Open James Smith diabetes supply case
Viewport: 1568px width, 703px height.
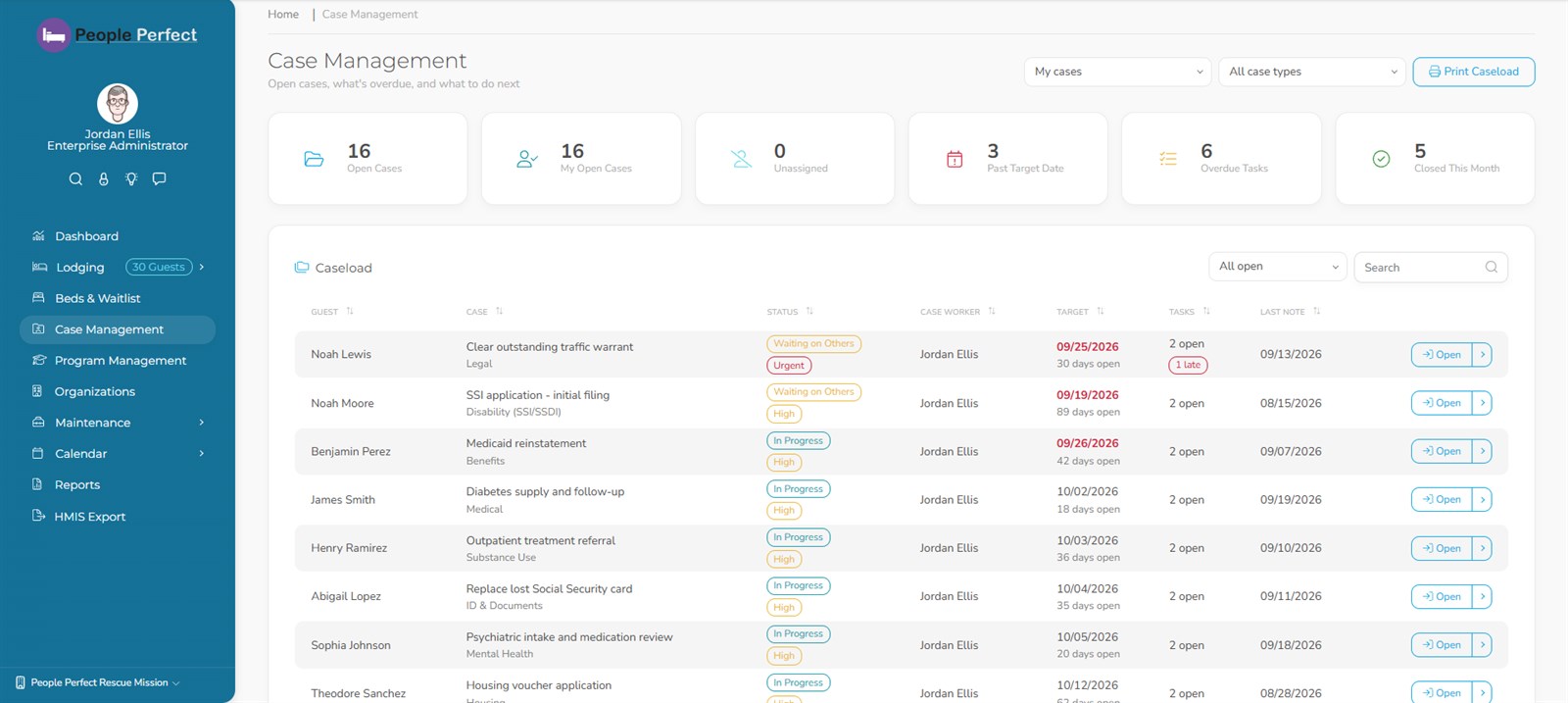[x=1442, y=500]
